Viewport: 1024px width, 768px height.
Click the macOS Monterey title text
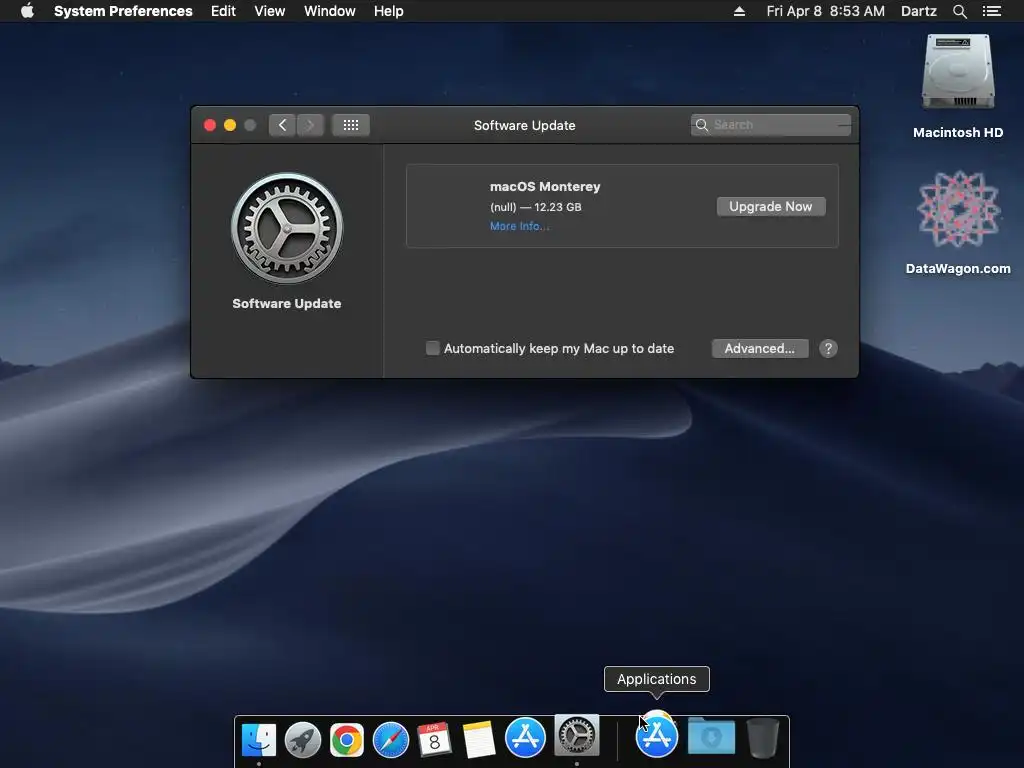coord(545,187)
